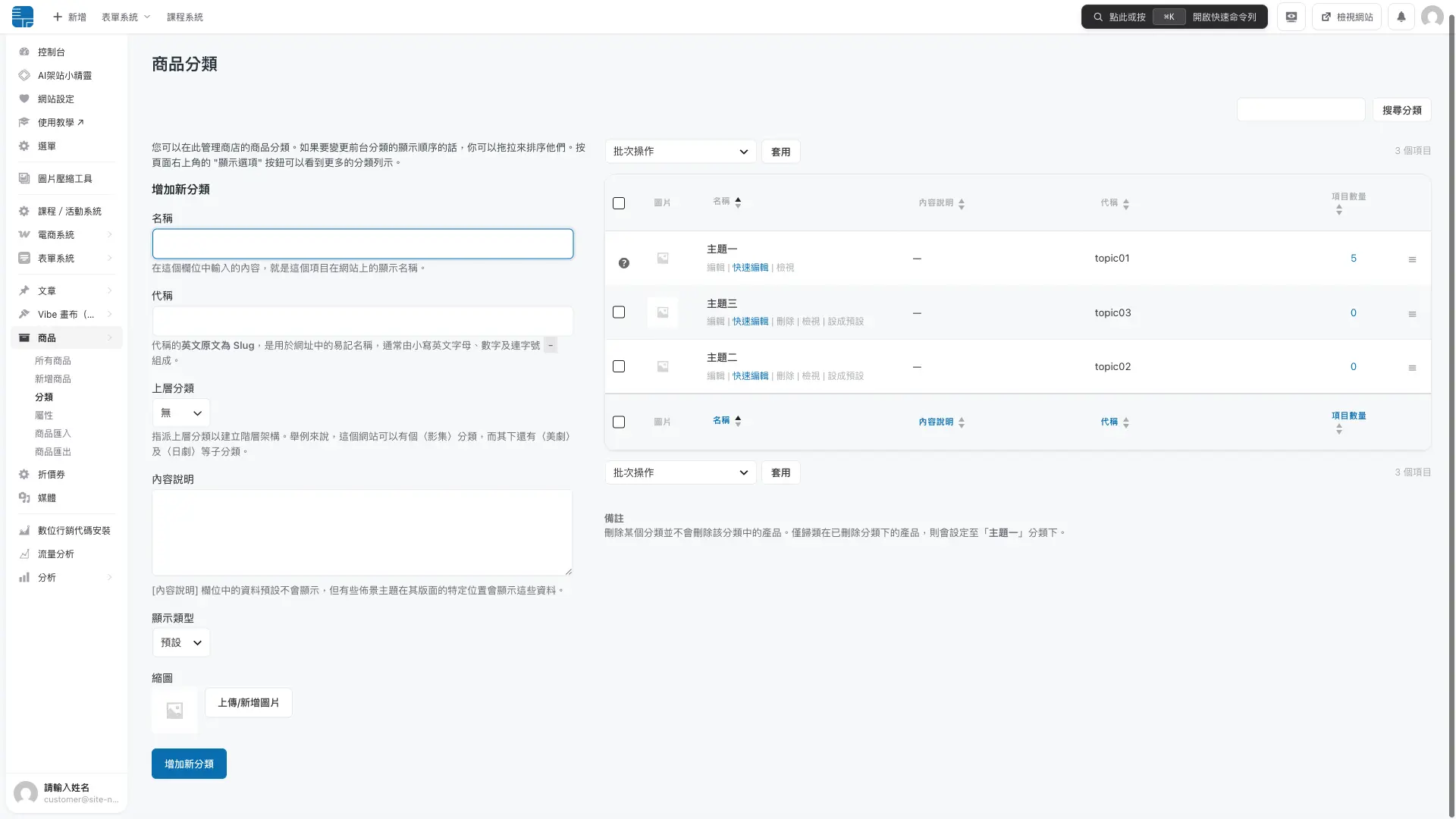Viewport: 1456px width, 819px height.
Task: Click the 商品 sidebar icon
Action: pos(24,338)
